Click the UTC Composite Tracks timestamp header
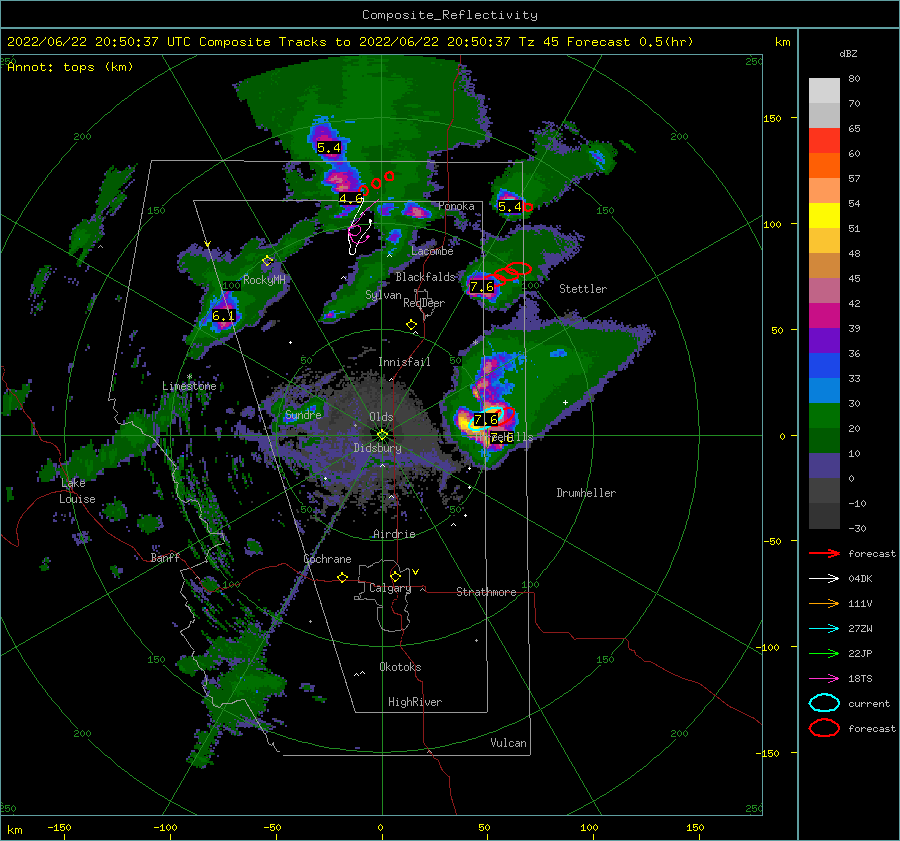 pos(350,42)
